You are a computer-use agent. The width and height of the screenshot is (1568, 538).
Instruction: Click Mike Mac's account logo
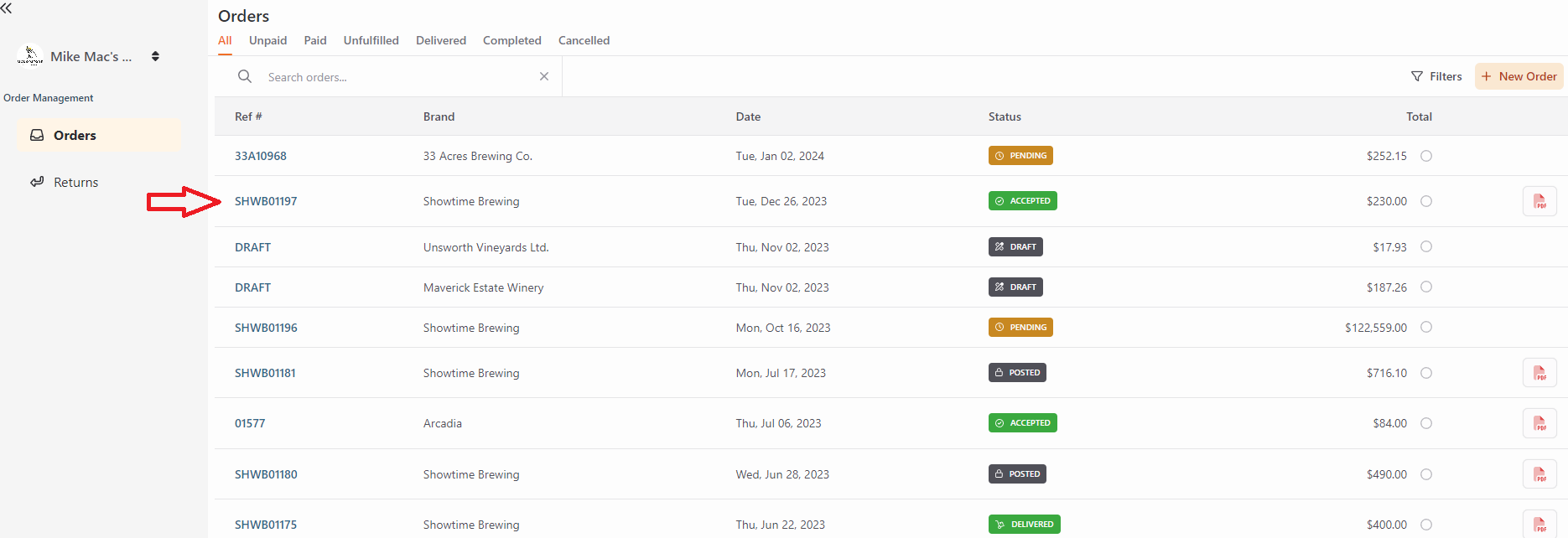pos(30,56)
